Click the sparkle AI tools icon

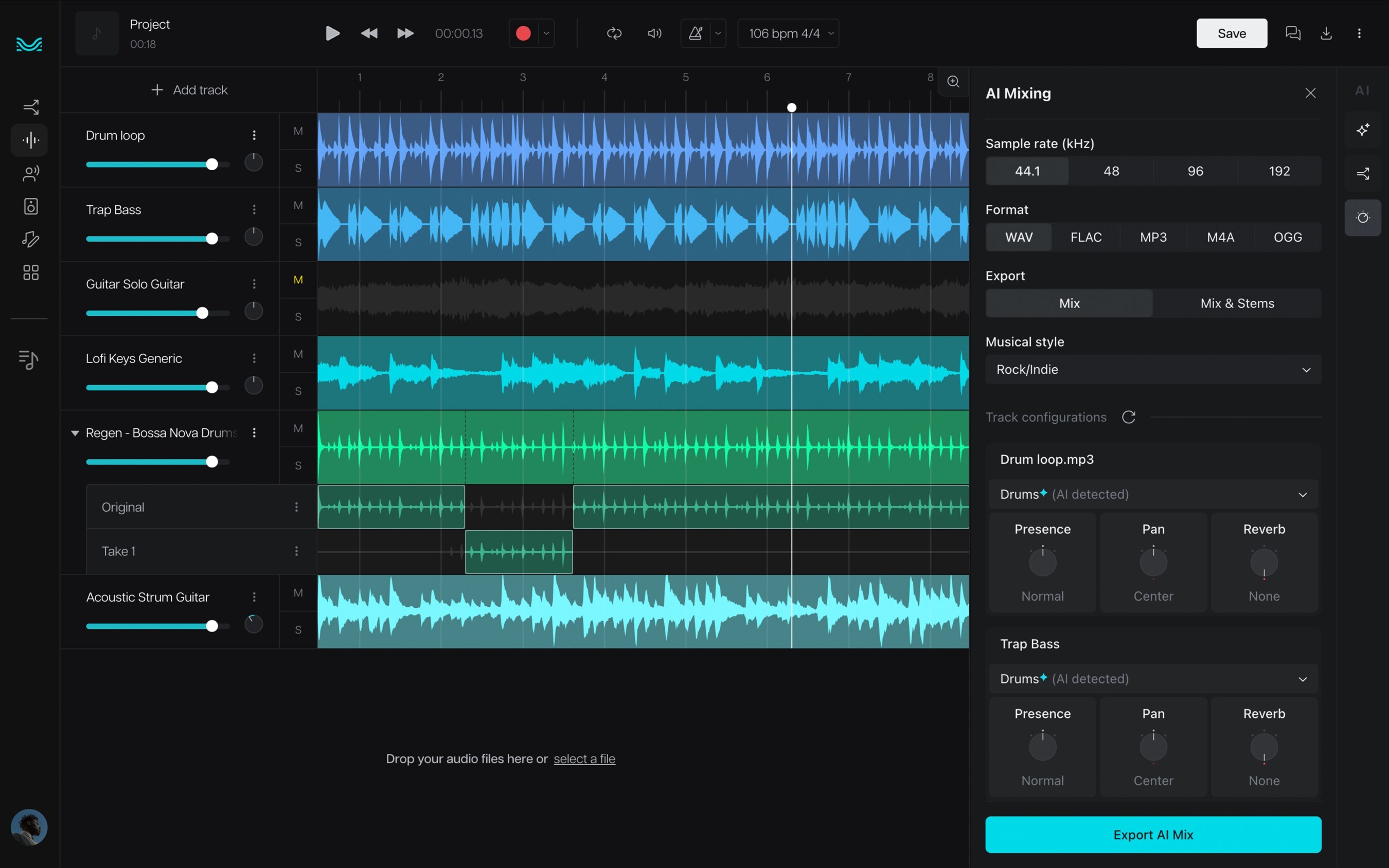(x=1363, y=130)
